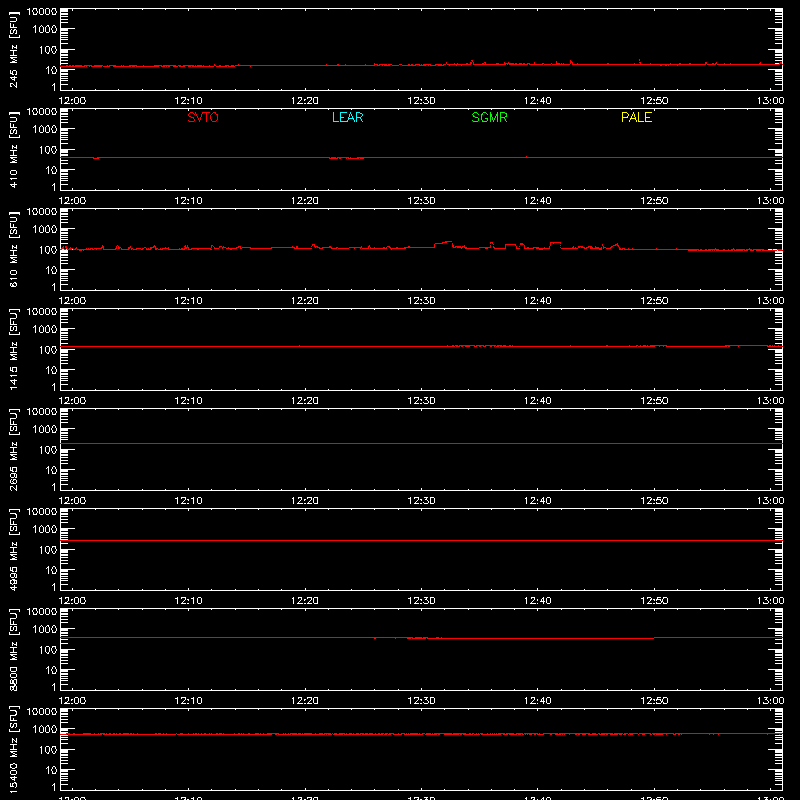Viewport: 800px width, 800px height.
Task: Click the green SGMR station label
Action: (489, 117)
